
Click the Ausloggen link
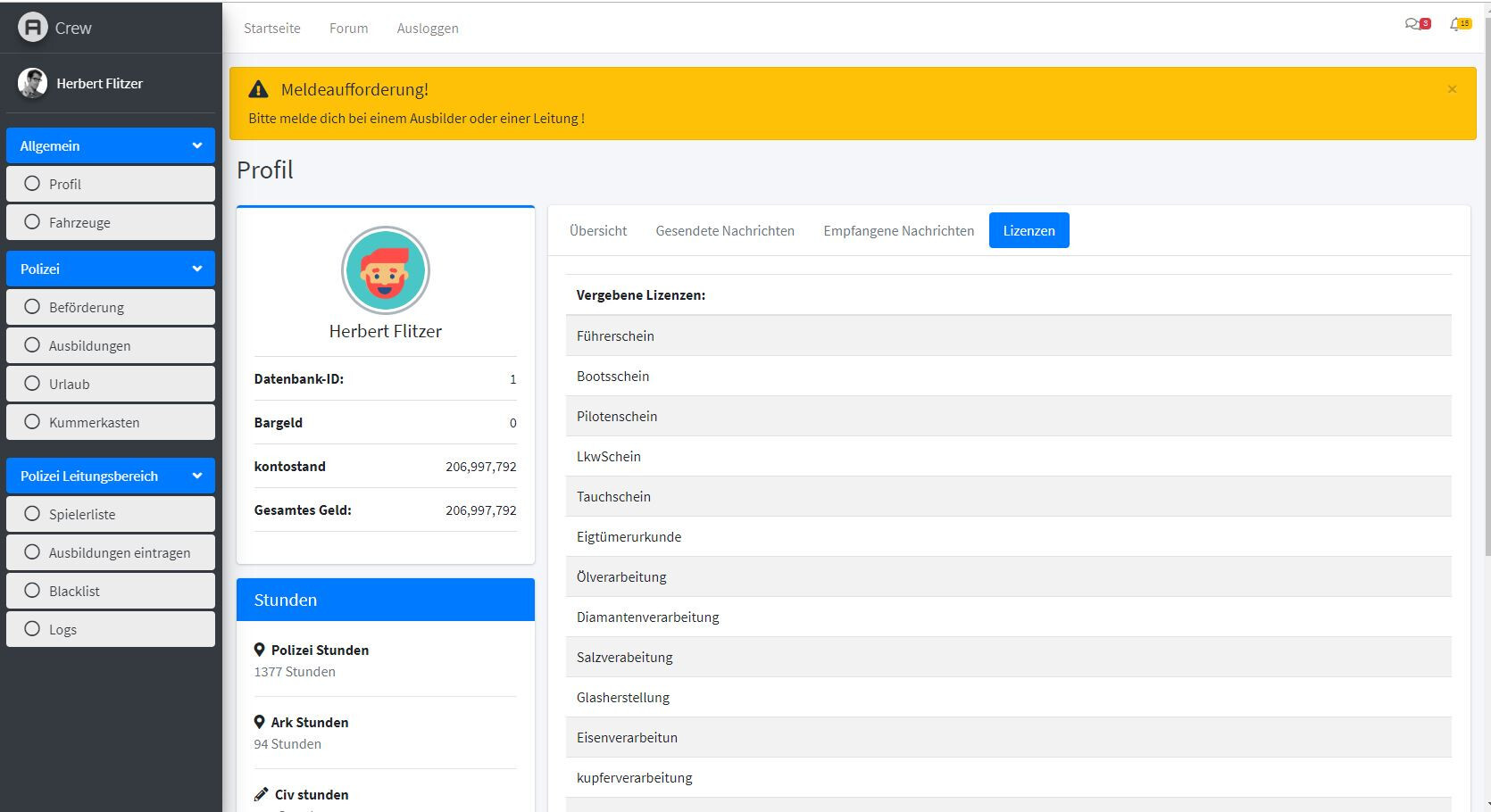pos(428,28)
